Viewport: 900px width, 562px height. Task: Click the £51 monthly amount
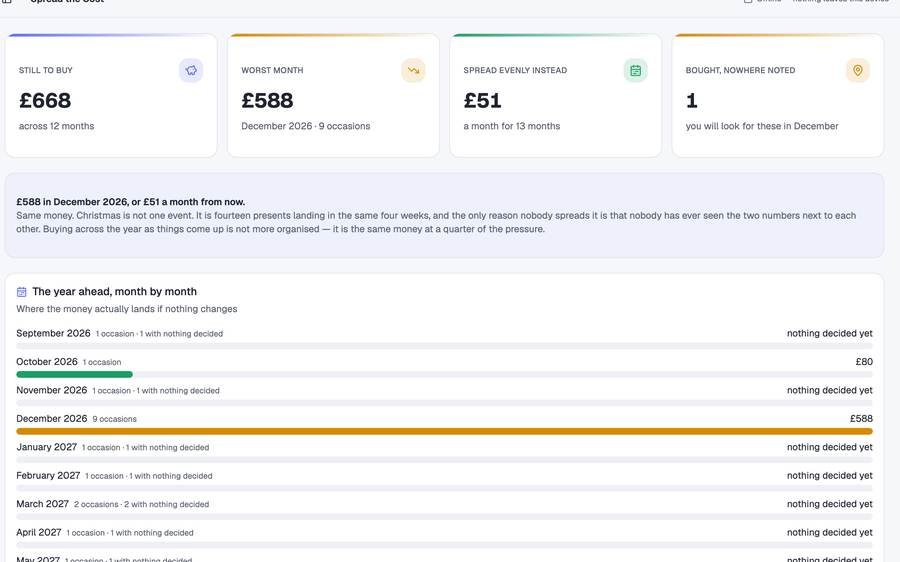coord(482,100)
